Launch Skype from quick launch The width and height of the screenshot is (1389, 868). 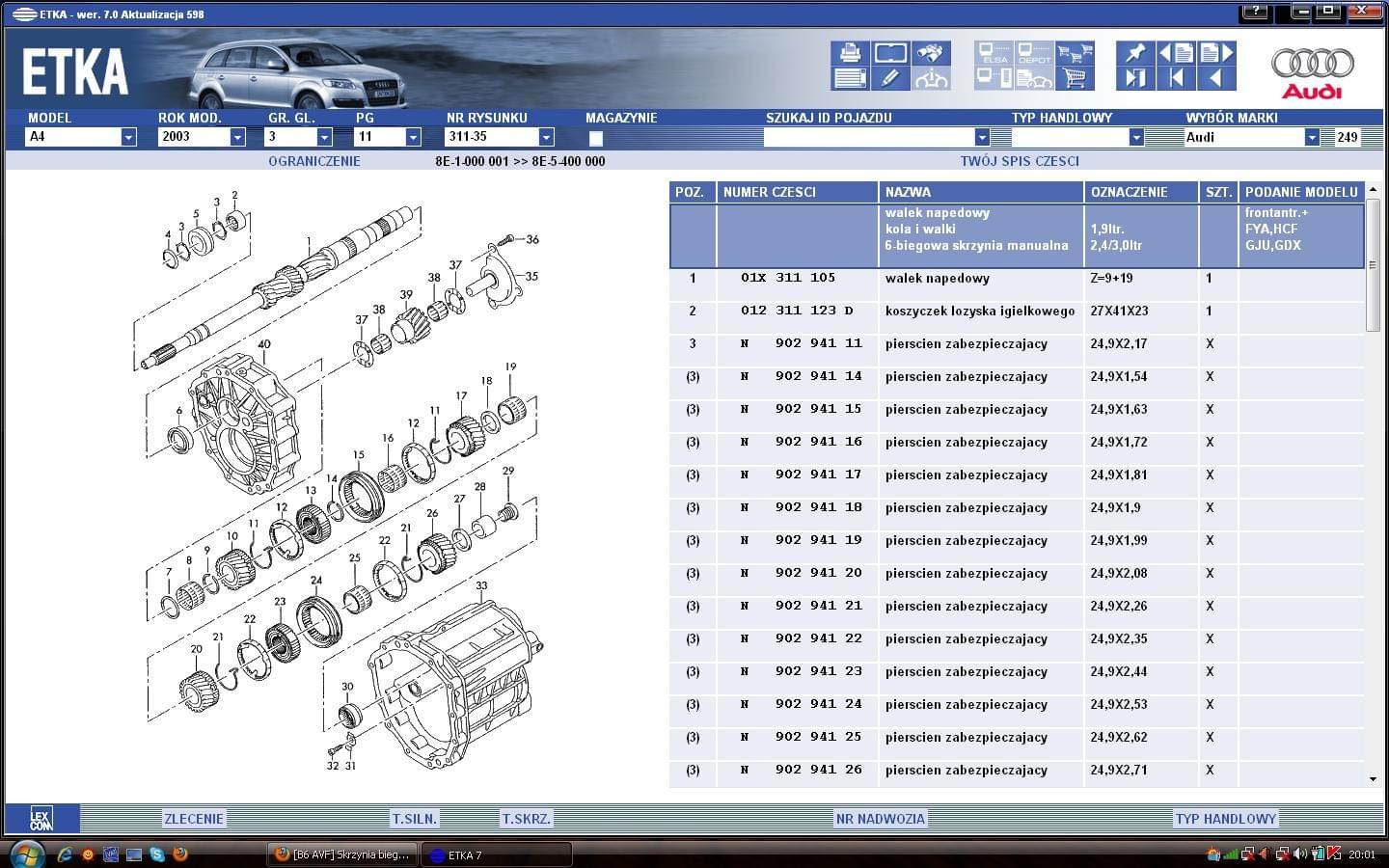tap(156, 854)
